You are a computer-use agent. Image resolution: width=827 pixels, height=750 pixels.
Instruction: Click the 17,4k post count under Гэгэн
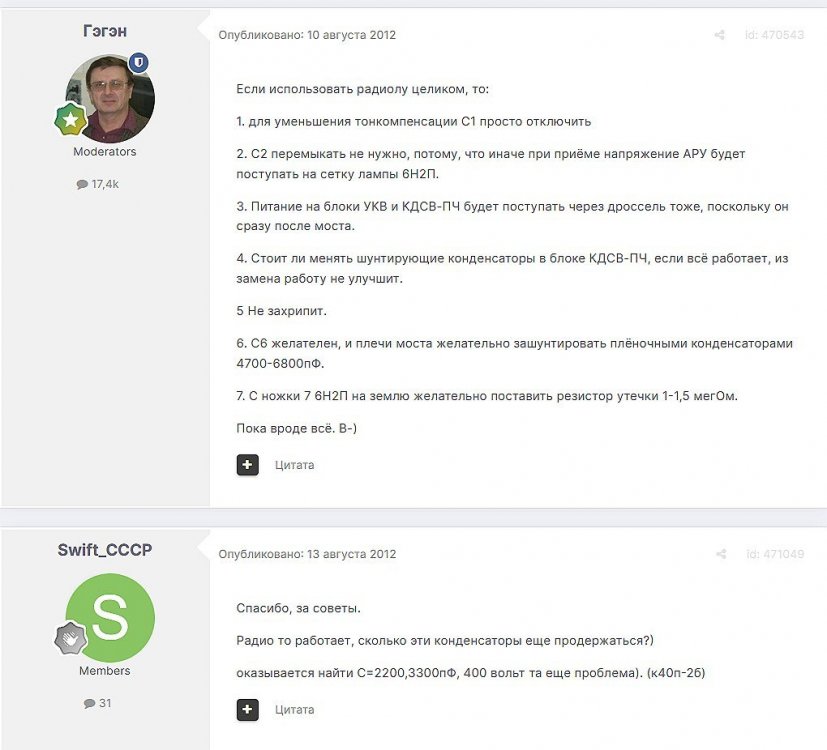(98, 184)
